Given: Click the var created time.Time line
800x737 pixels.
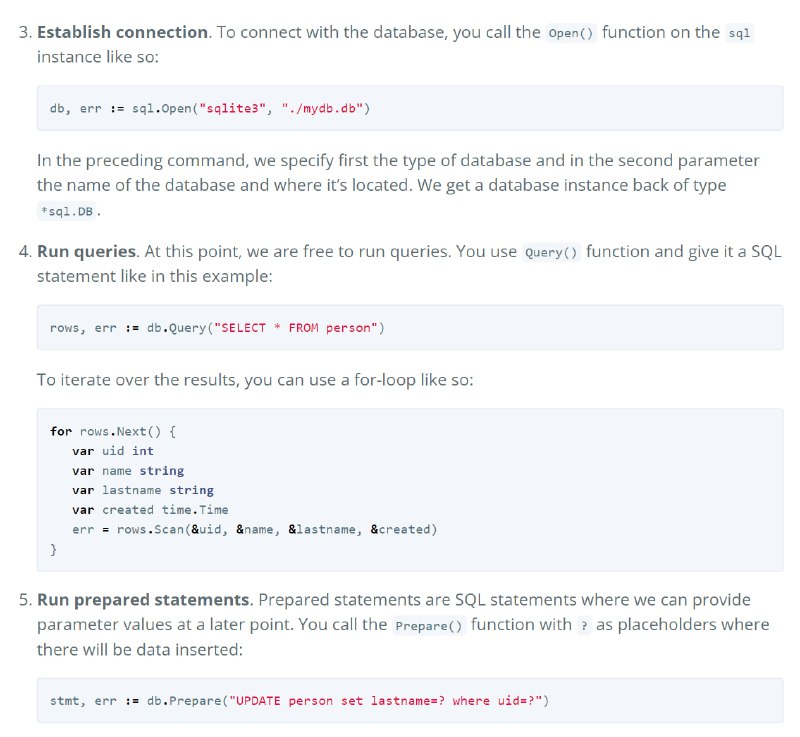Looking at the screenshot, I should (x=151, y=510).
